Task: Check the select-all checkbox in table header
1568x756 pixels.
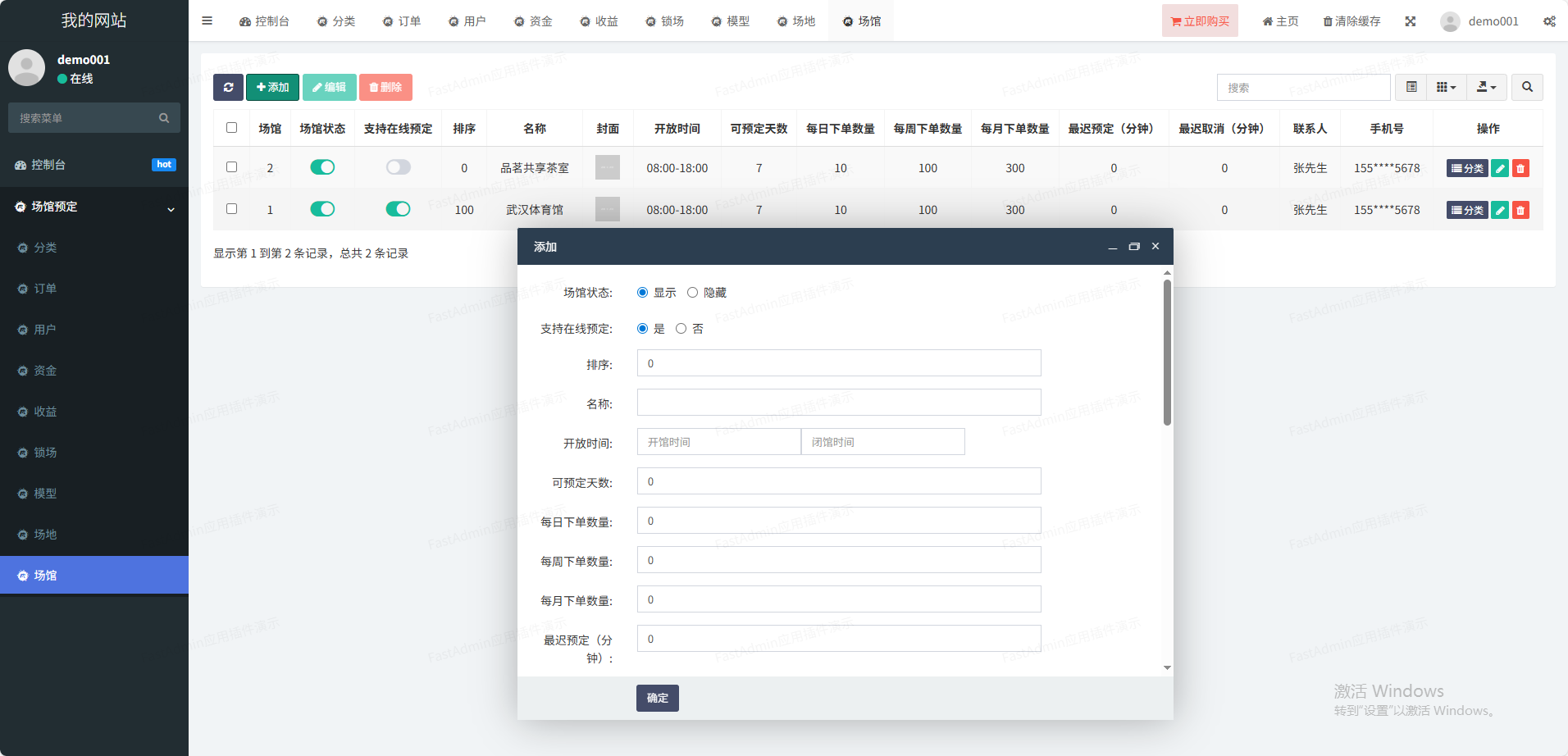Action: tap(232, 128)
